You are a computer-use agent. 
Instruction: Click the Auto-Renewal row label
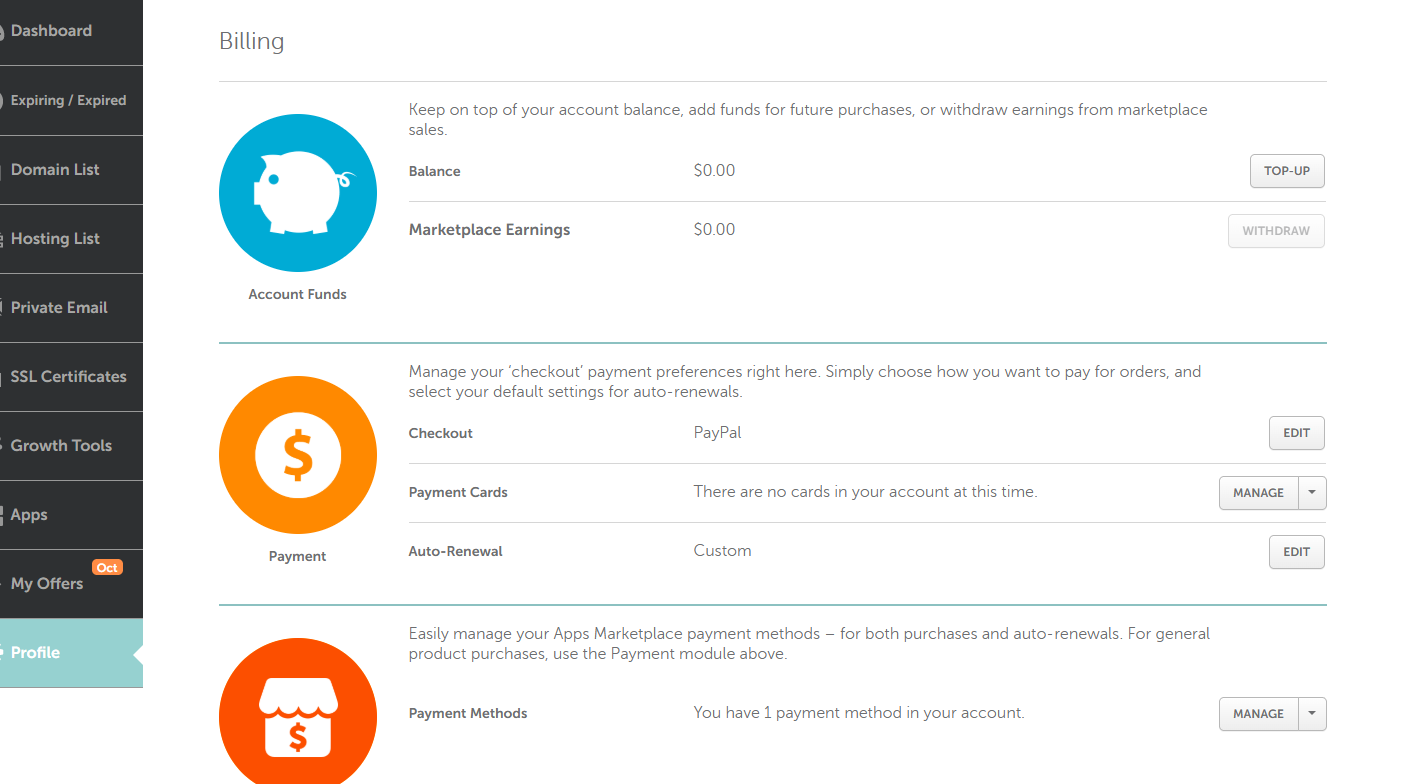456,551
